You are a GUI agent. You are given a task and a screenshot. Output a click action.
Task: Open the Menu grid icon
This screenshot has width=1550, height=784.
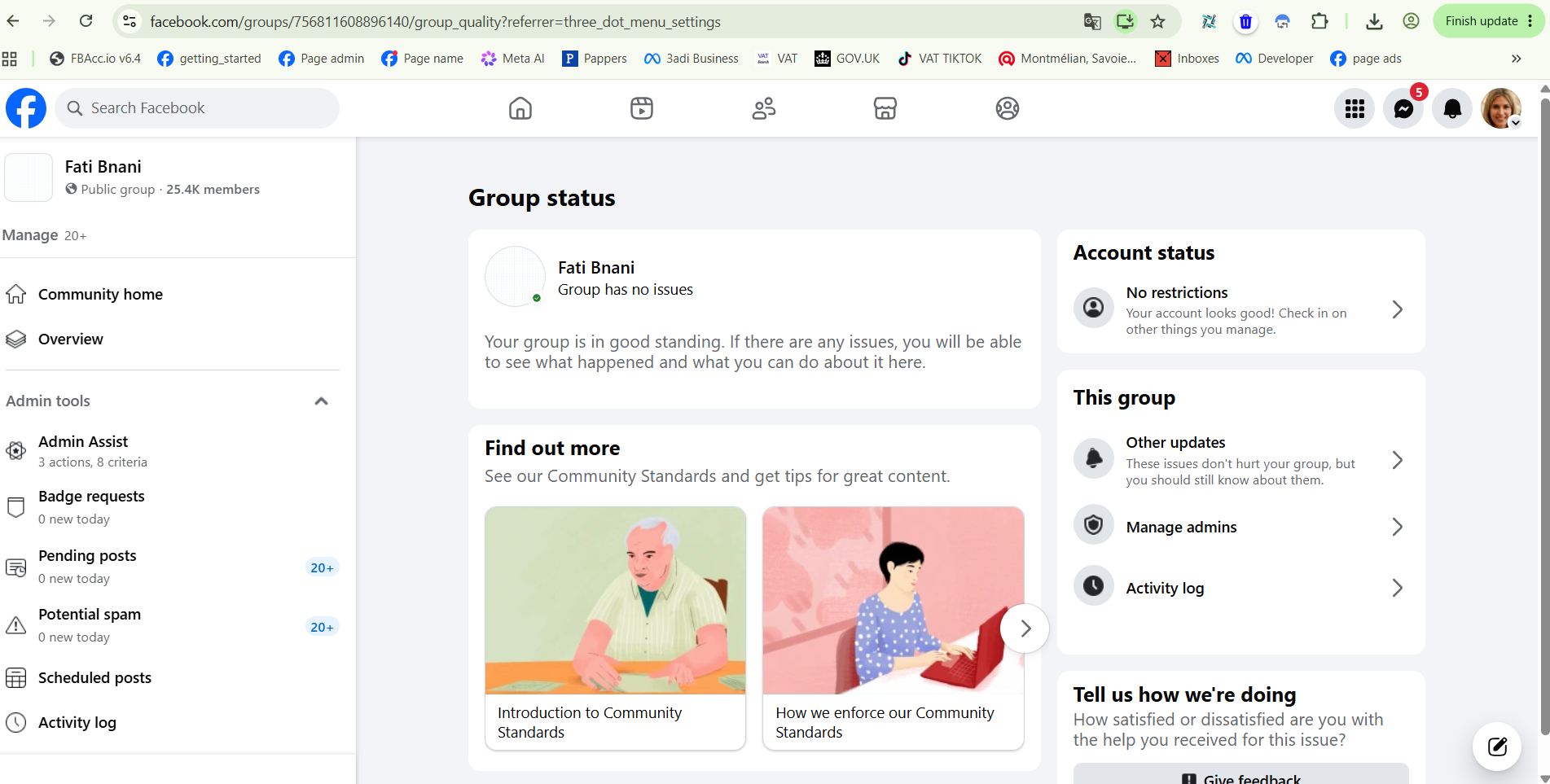click(1355, 108)
